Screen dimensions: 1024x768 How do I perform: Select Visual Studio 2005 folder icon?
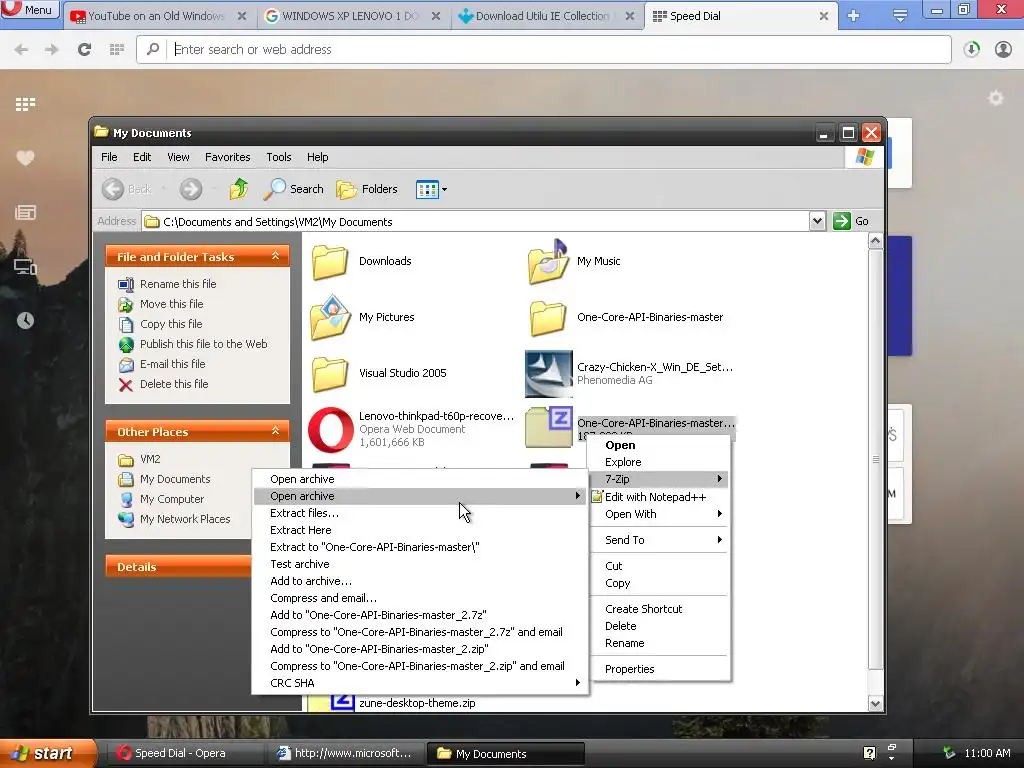tap(330, 374)
